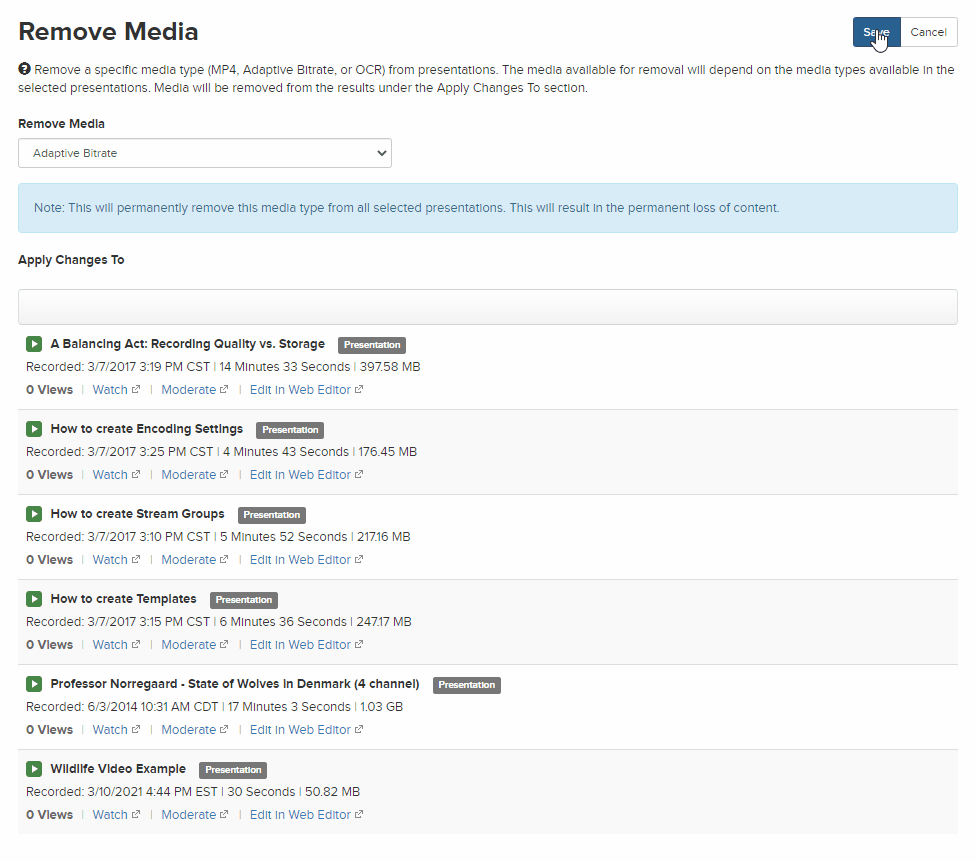
Task: Cancel the Remove Media operation
Action: tap(928, 32)
